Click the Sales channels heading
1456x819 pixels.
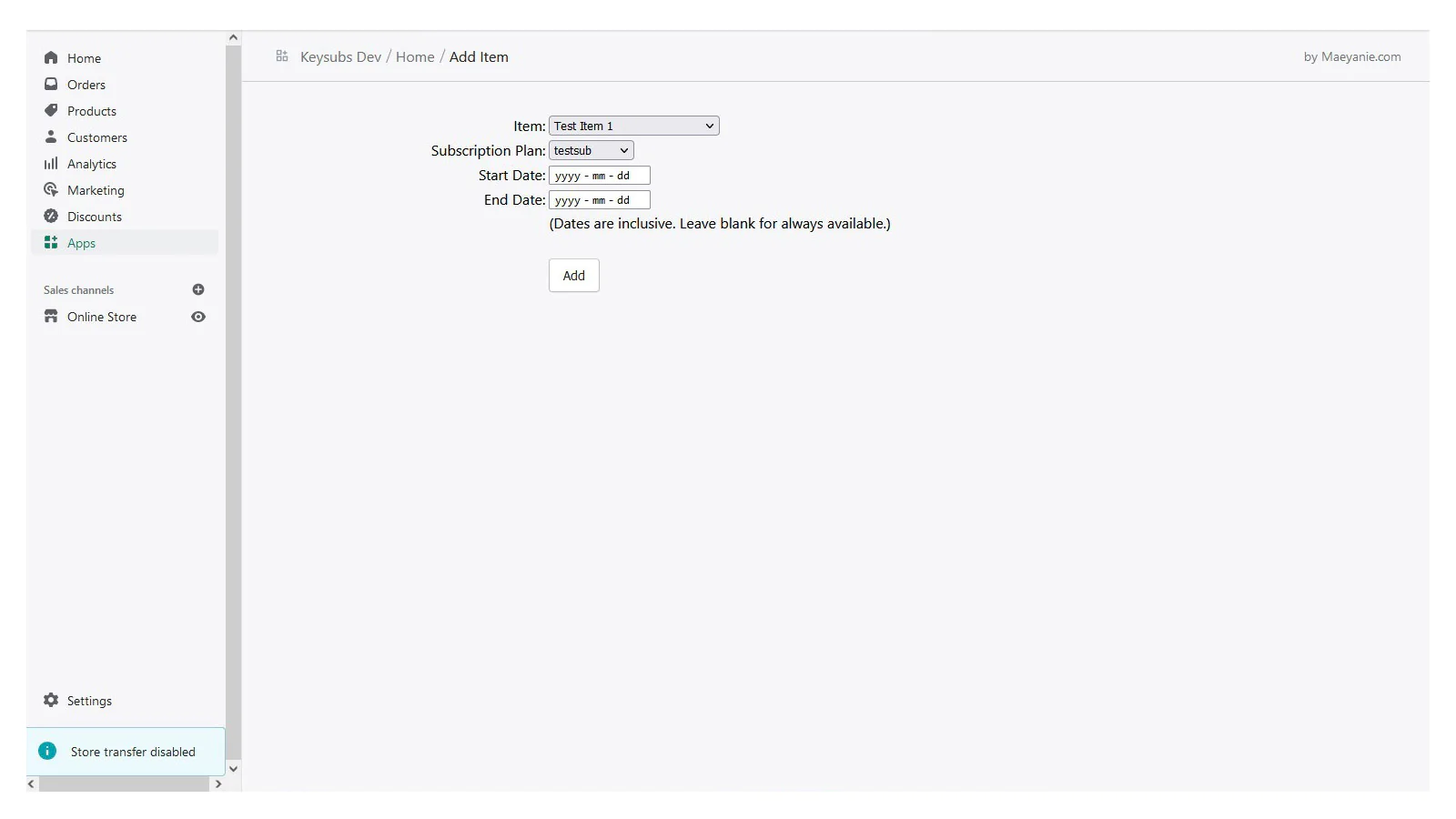click(x=79, y=289)
